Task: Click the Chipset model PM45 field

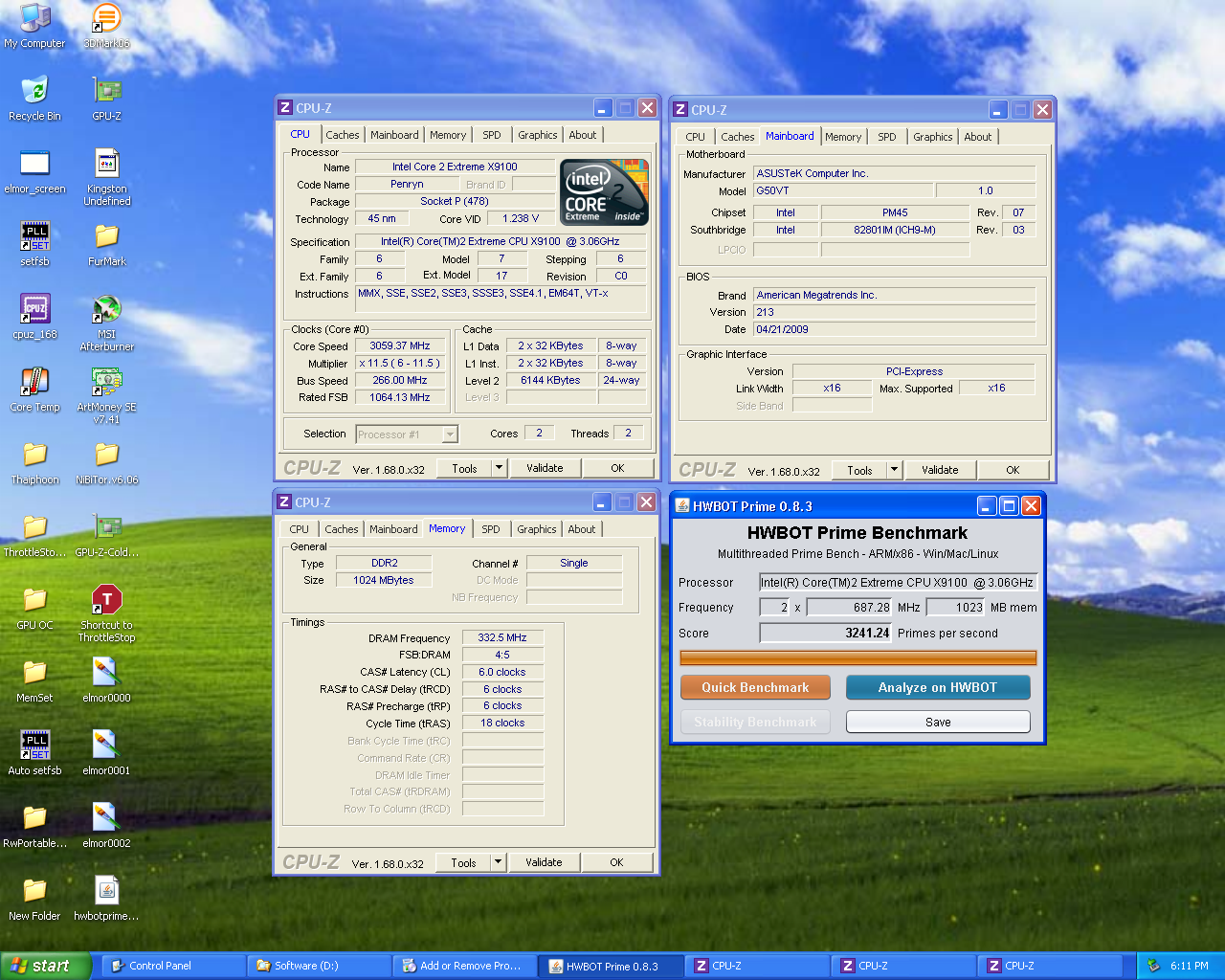Action: [895, 212]
